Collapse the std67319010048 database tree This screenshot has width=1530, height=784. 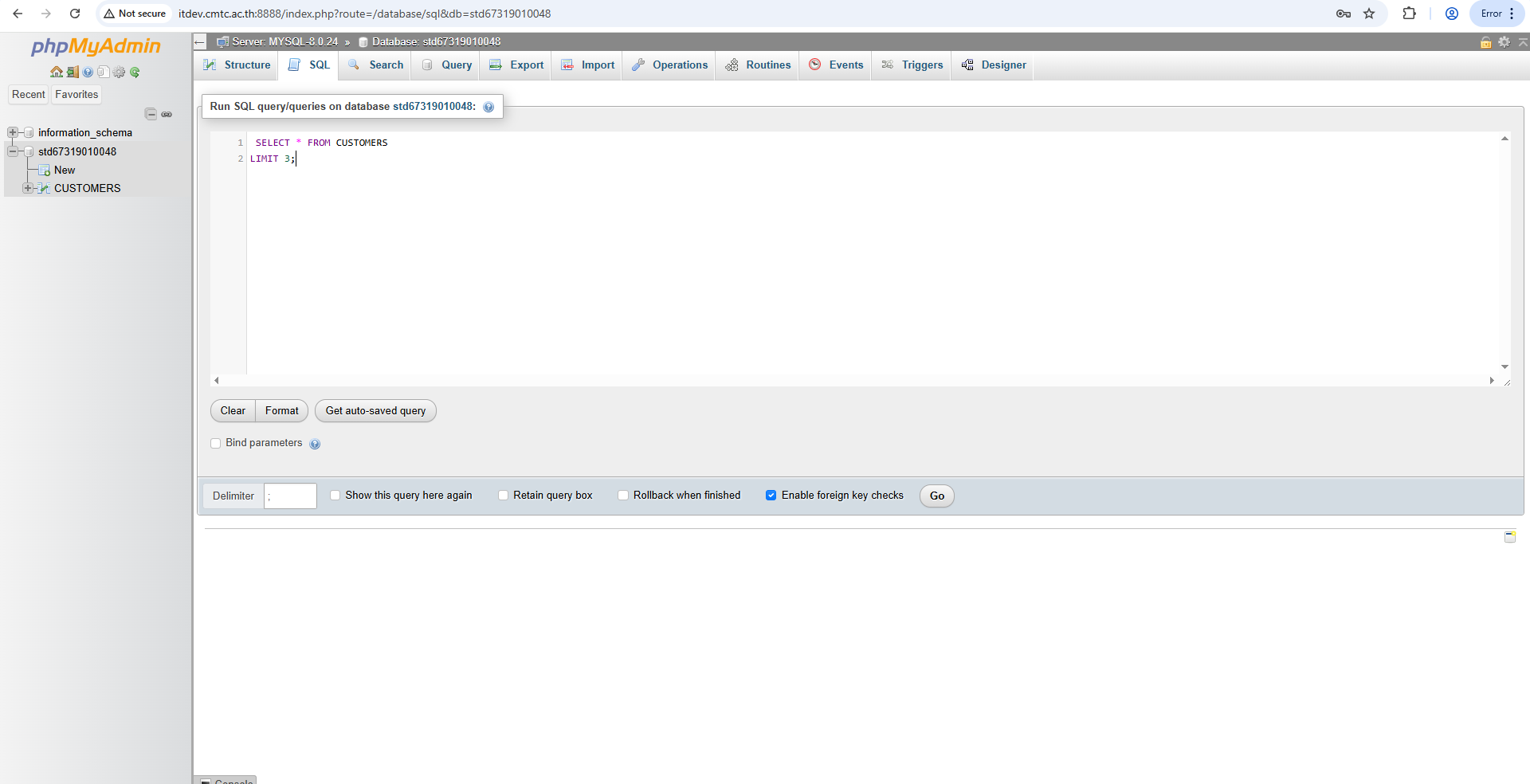13,151
